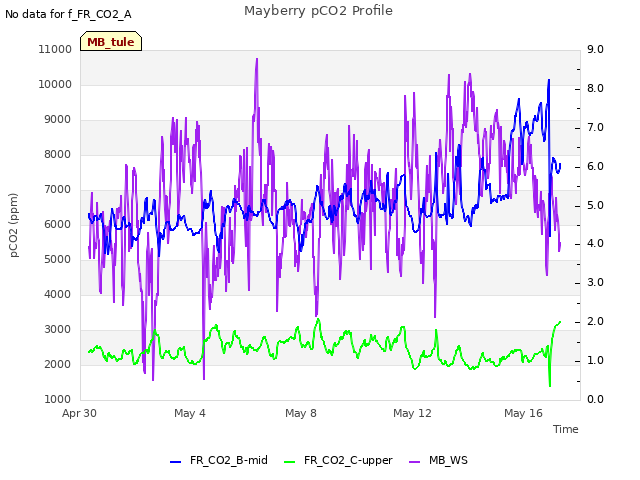Click the pCO2 (ppm) axis label

14,225
